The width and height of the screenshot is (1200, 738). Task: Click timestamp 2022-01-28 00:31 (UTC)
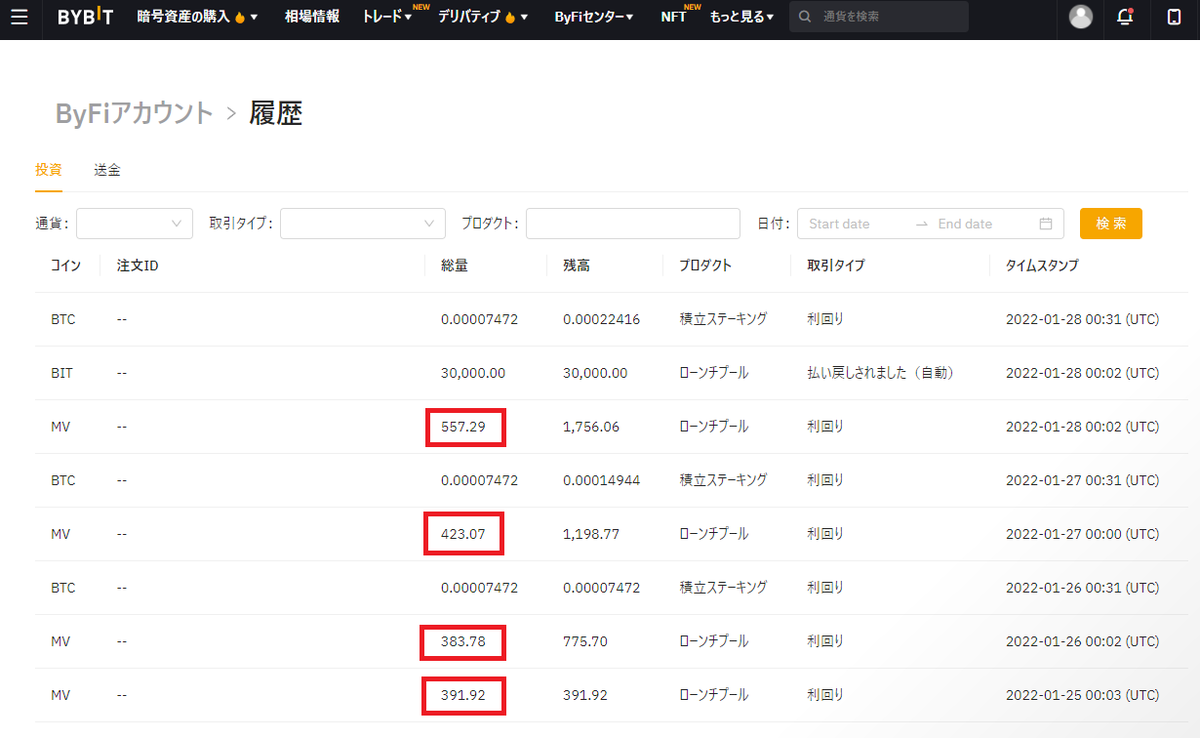click(1082, 320)
